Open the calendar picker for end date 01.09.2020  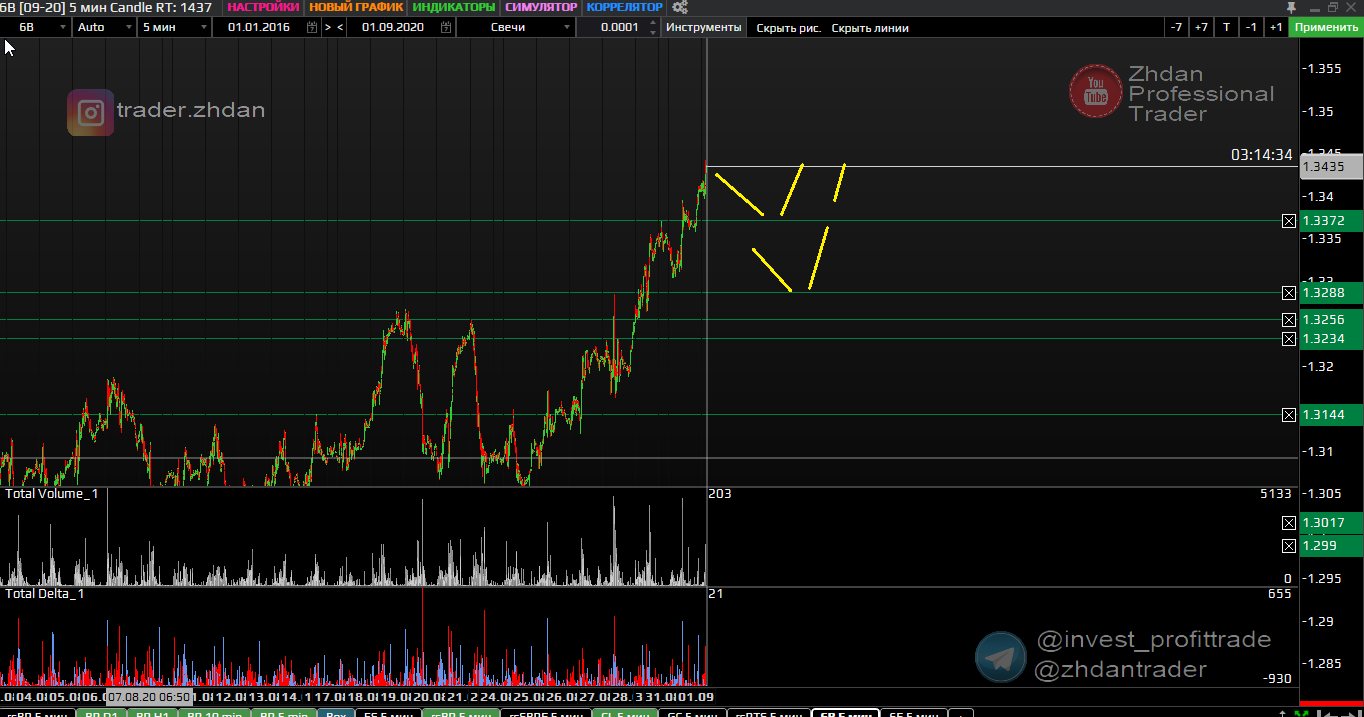447,27
